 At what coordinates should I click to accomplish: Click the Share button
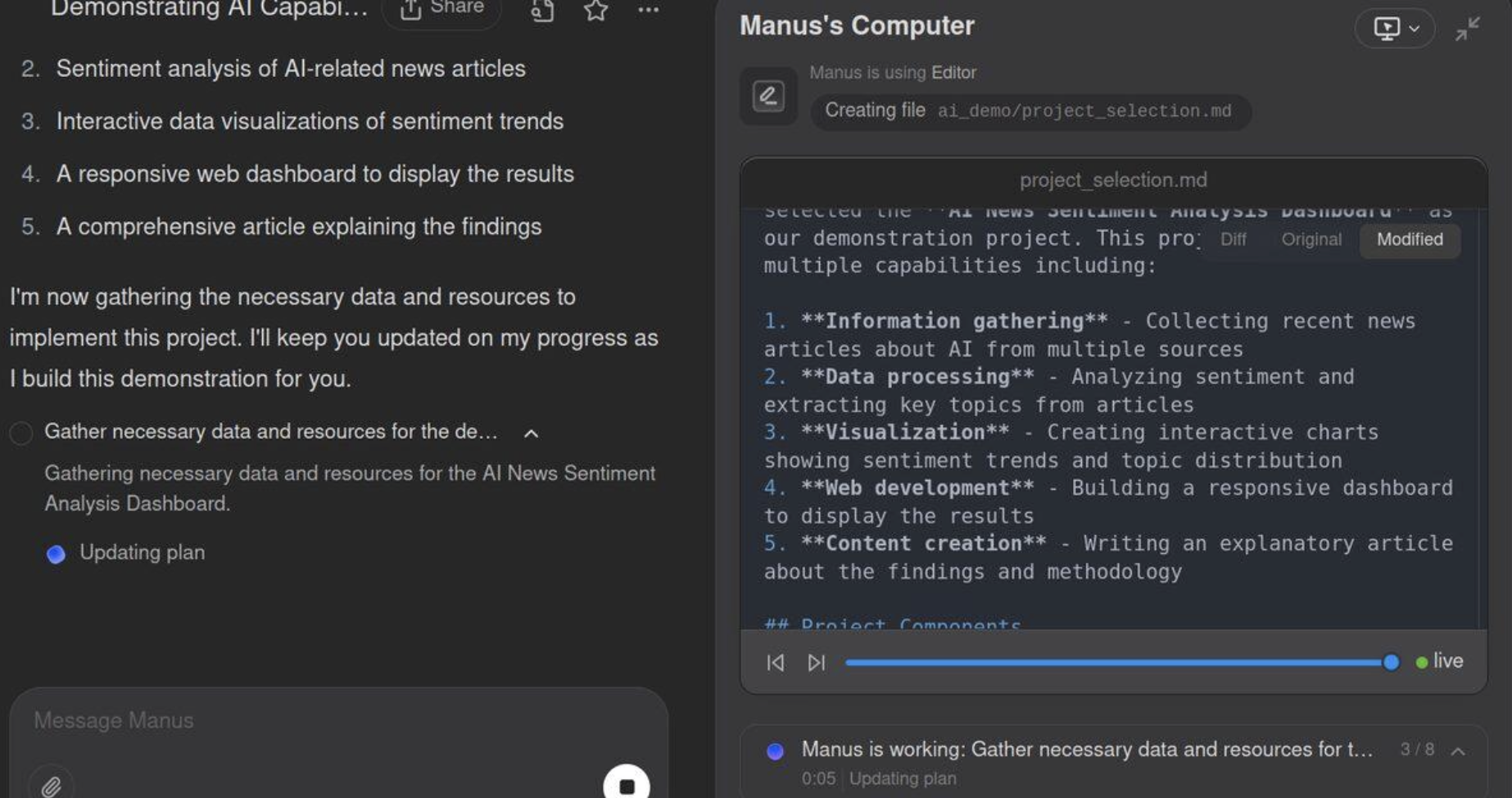[x=441, y=10]
